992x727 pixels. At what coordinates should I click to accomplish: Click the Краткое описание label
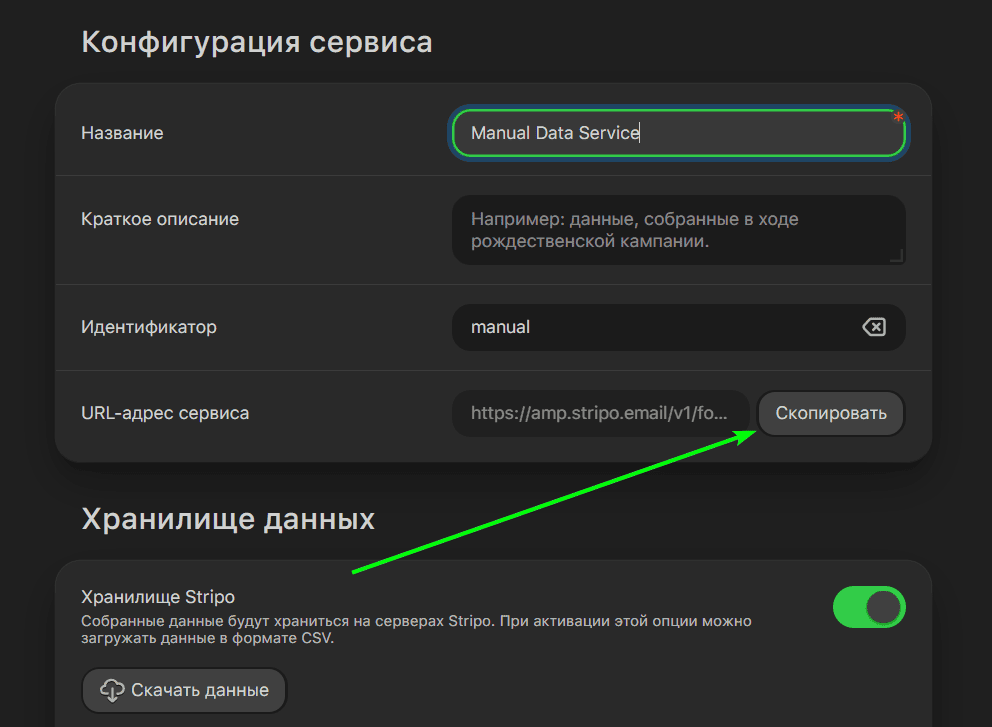(x=159, y=218)
